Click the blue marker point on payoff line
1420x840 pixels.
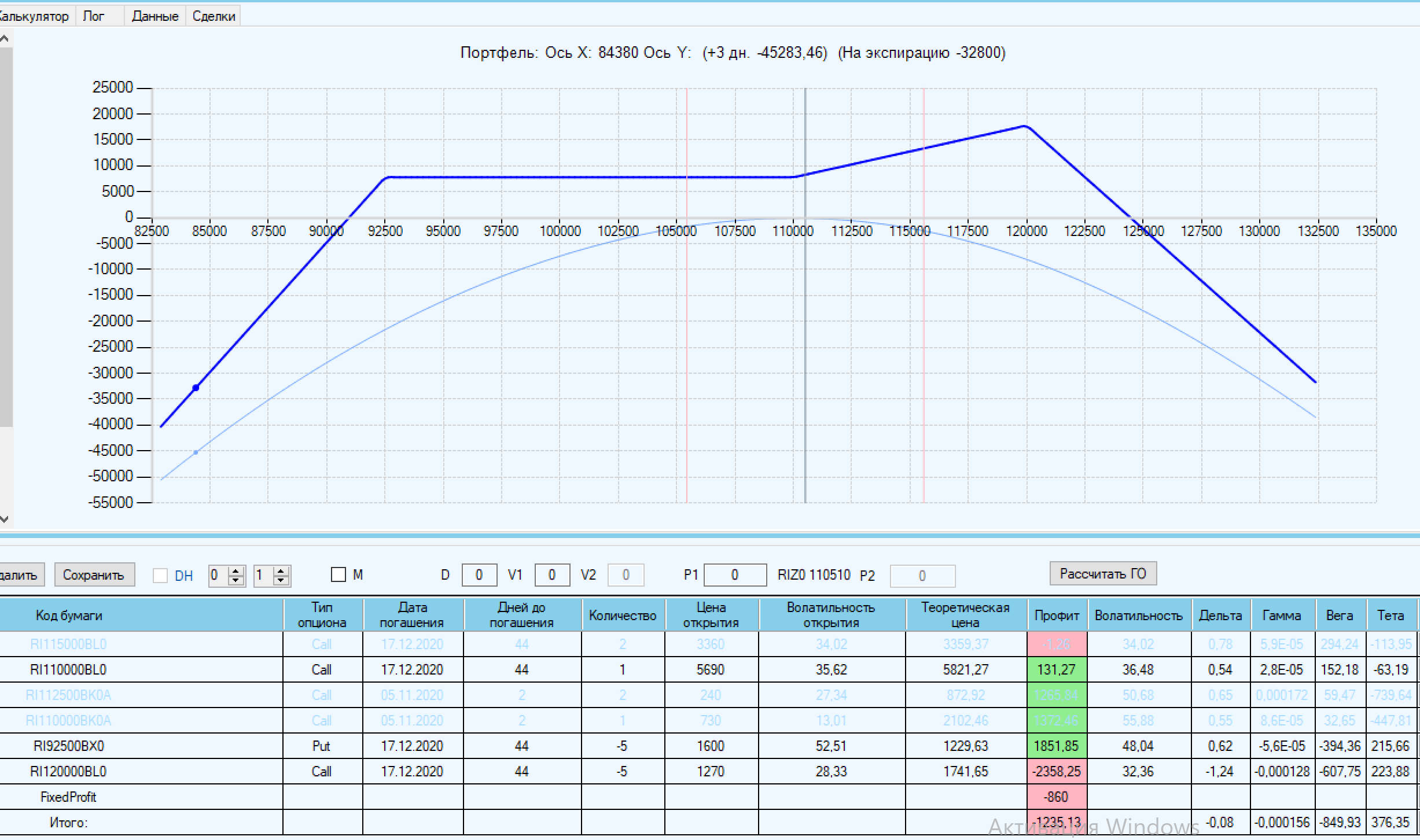196,388
